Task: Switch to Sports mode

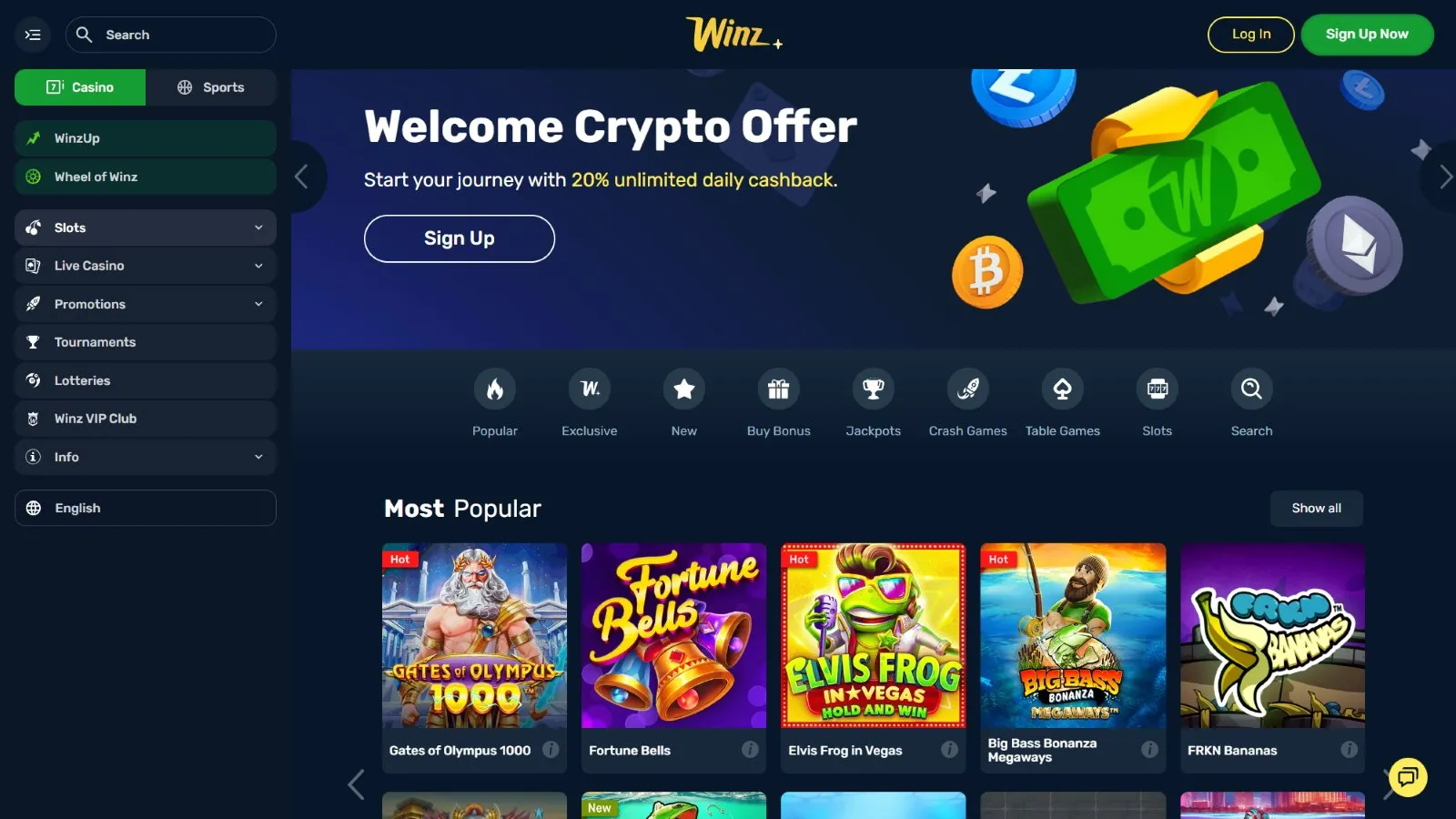Action: click(211, 87)
